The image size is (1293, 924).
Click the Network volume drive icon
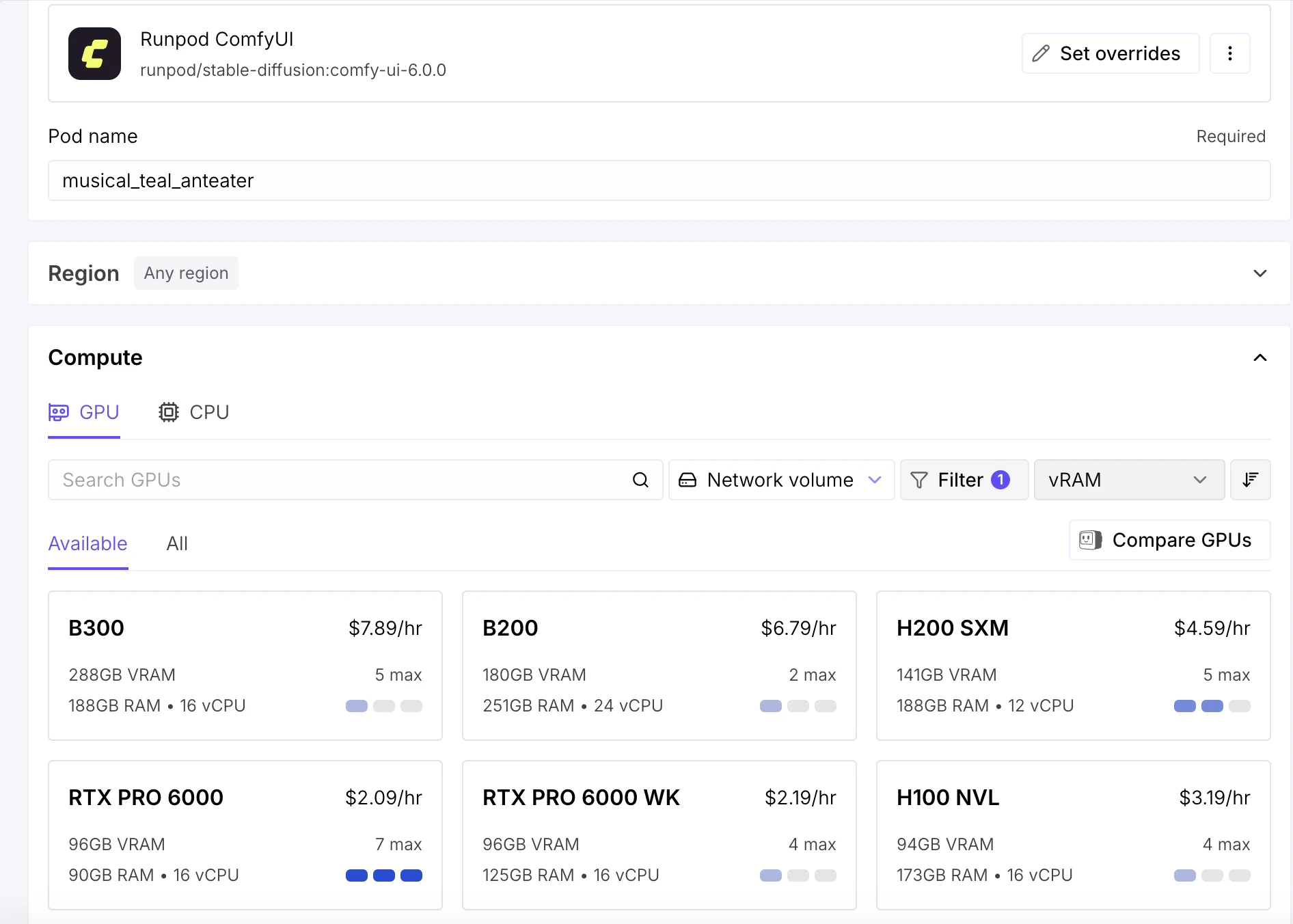pos(688,480)
